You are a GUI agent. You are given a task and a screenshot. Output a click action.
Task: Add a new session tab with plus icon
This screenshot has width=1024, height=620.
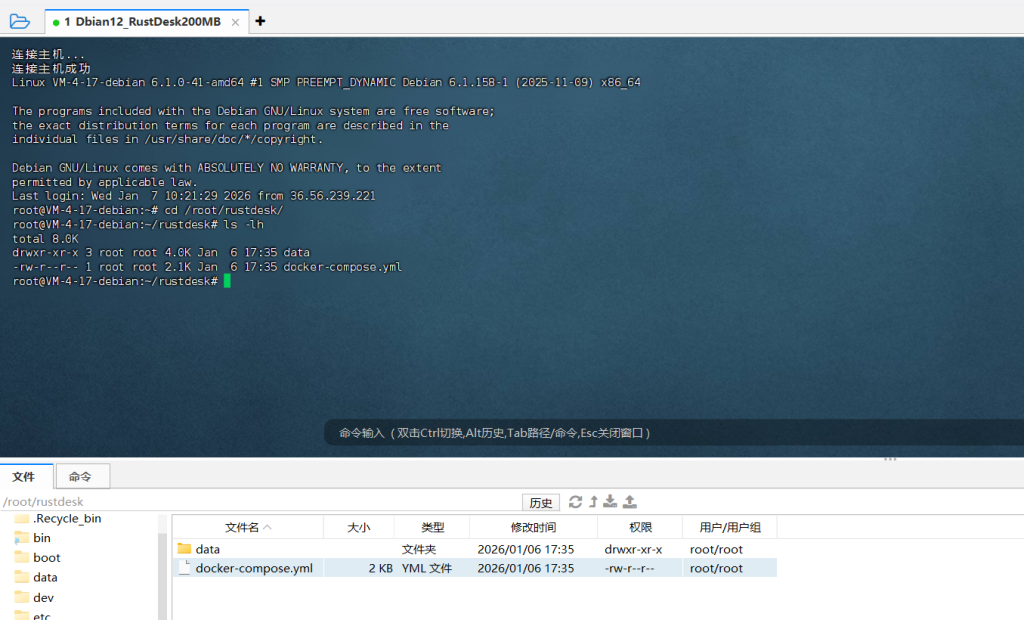260,21
